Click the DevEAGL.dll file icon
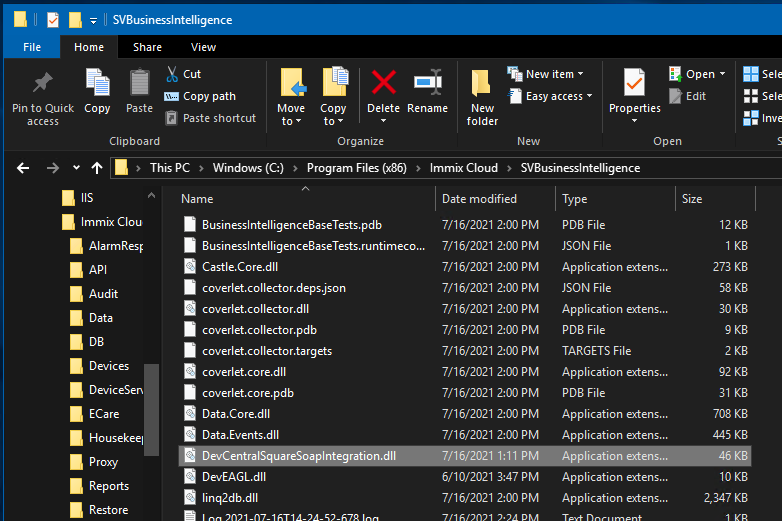This screenshot has width=782, height=521. tap(190, 477)
